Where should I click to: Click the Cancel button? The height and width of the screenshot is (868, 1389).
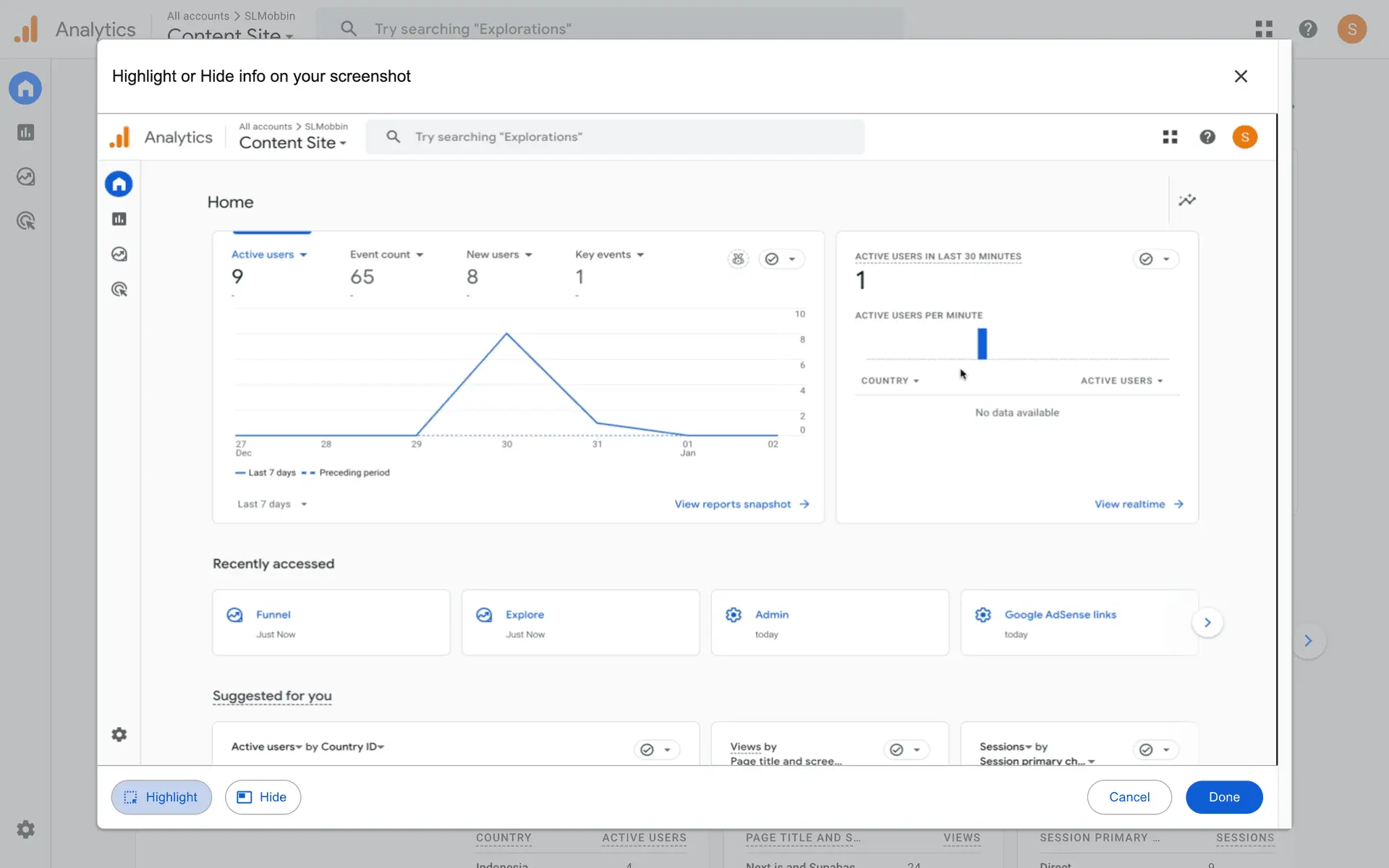[1129, 797]
